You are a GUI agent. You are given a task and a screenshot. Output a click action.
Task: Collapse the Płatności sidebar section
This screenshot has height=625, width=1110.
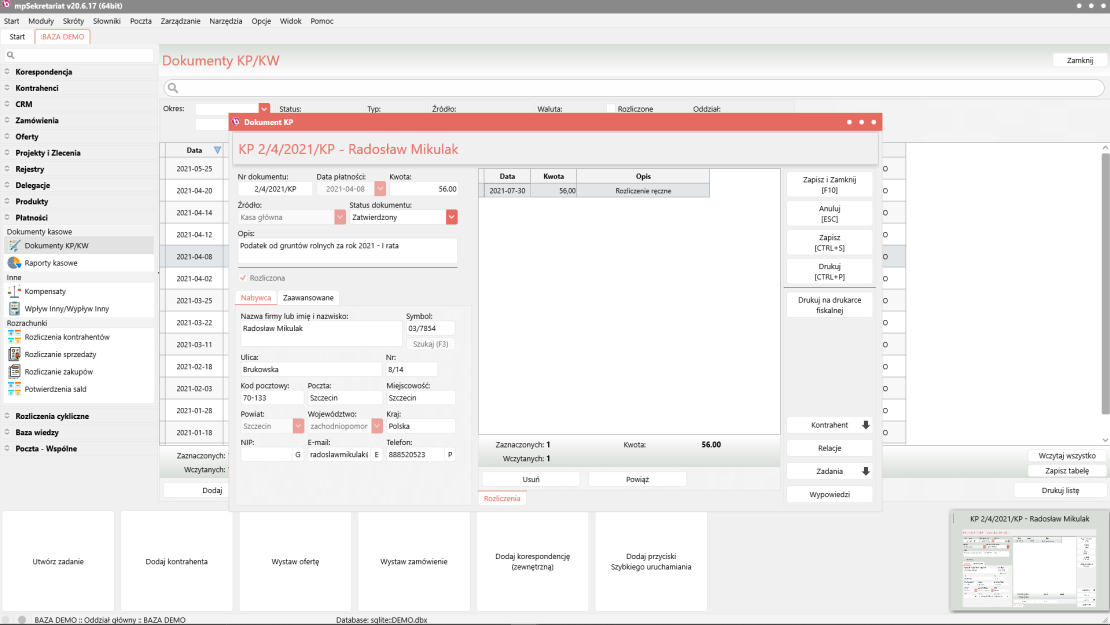7,217
